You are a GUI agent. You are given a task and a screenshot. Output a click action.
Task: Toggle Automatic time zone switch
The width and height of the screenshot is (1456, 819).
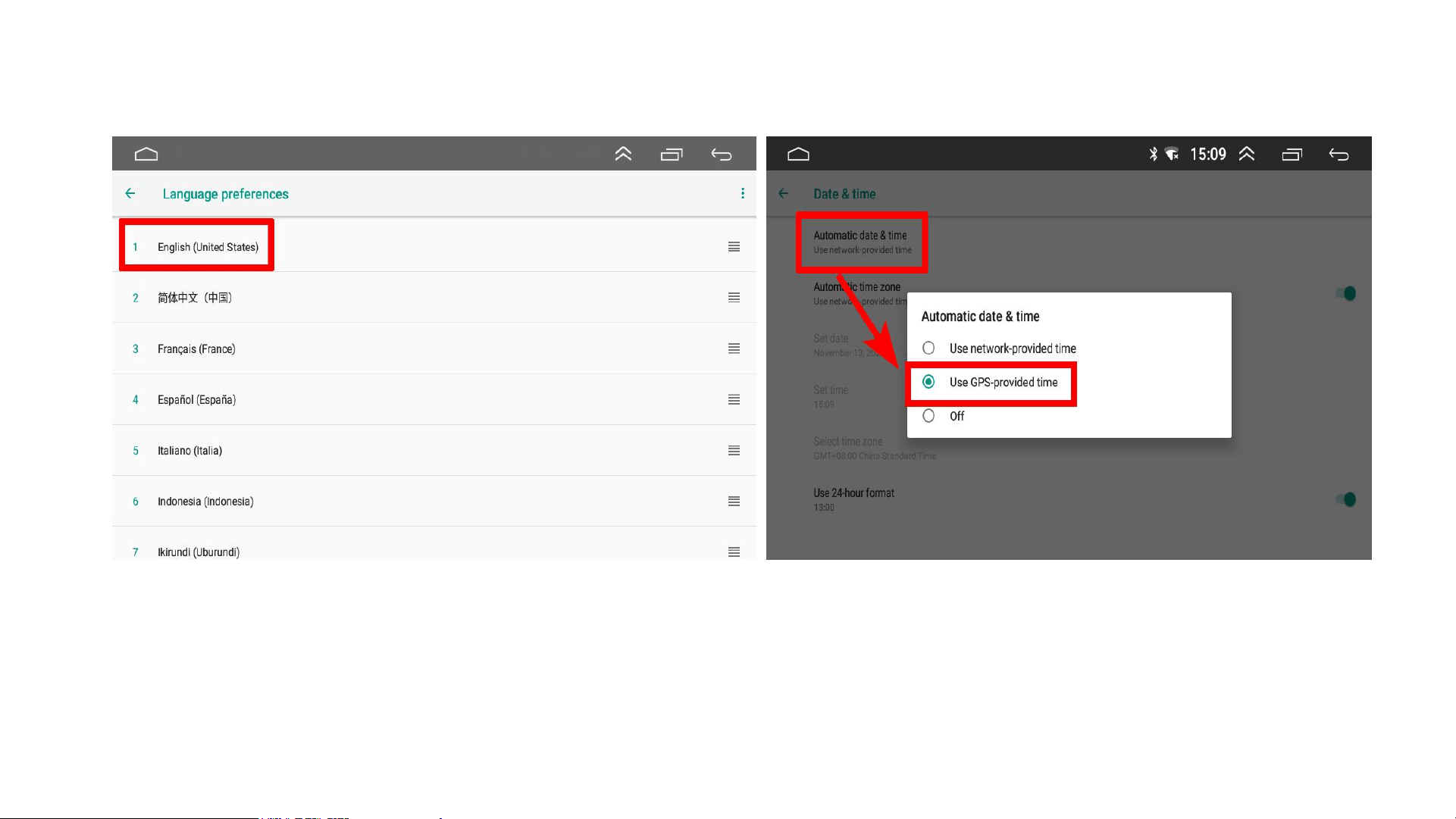pyautogui.click(x=1346, y=293)
